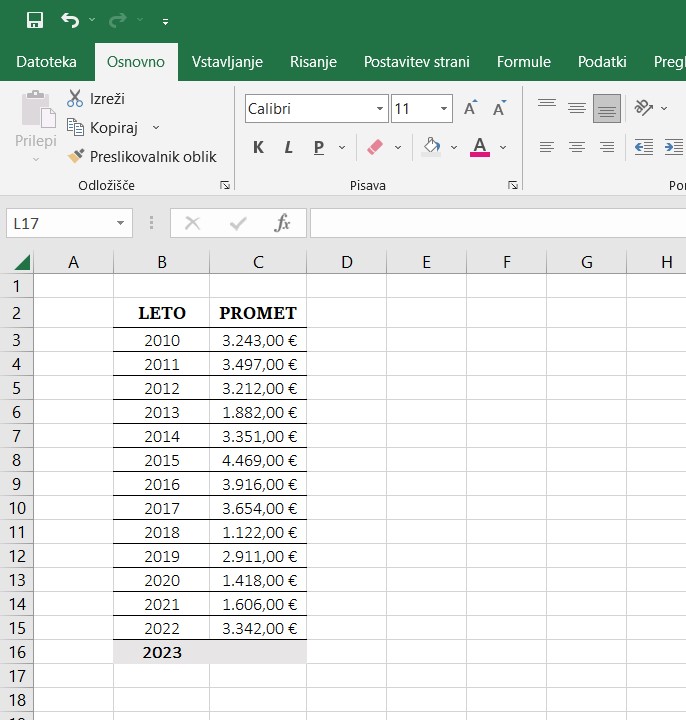Toggle bold K formatting
This screenshot has height=720, width=686.
tap(259, 147)
